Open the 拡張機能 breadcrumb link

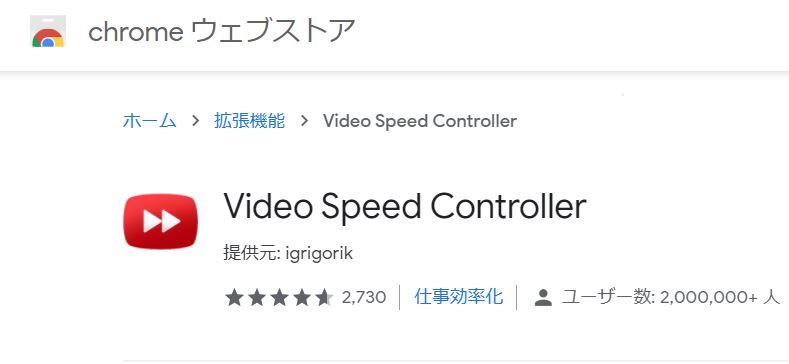[x=250, y=121]
